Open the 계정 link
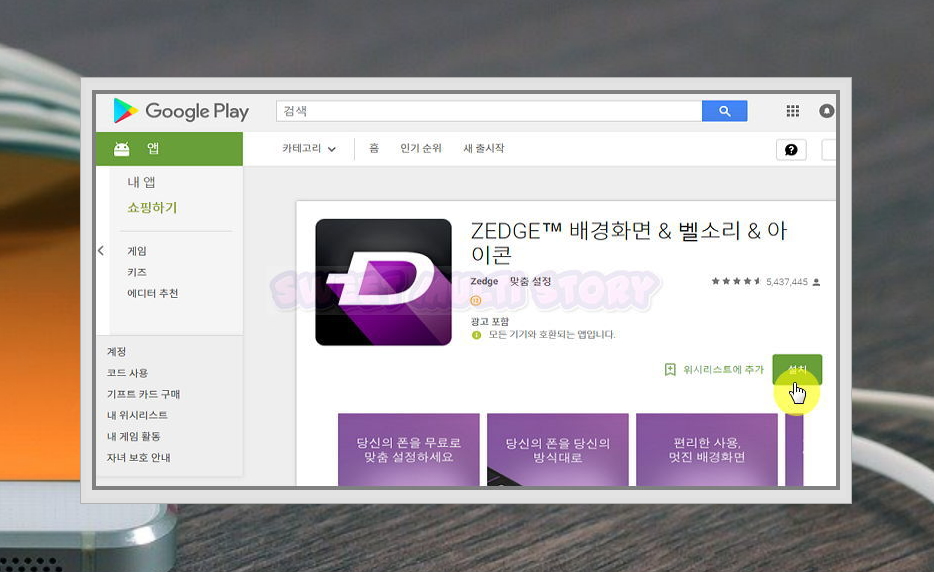Screen dimensions: 934x572 coord(116,352)
